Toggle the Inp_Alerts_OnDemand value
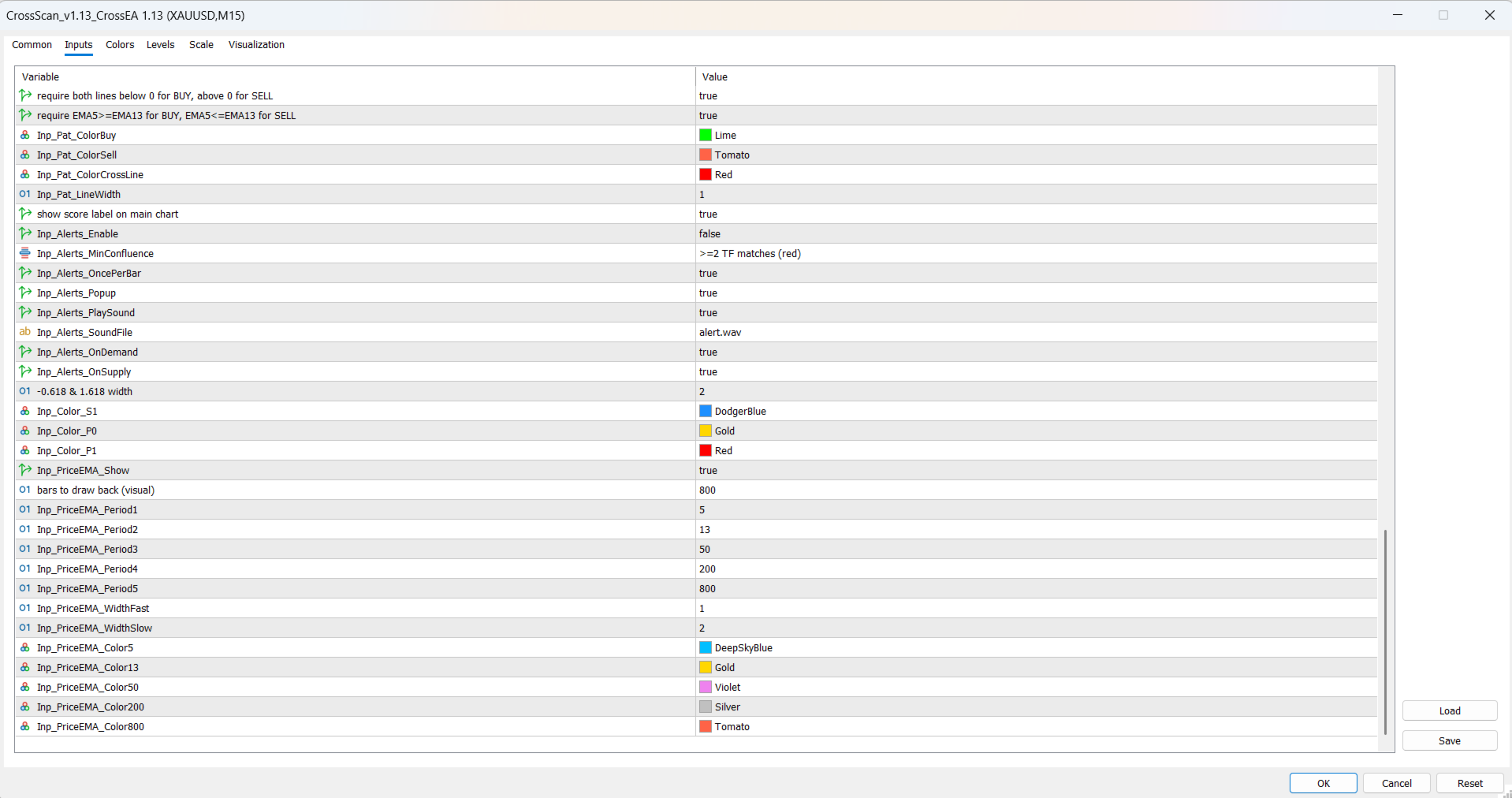1512x798 pixels. pos(1036,352)
